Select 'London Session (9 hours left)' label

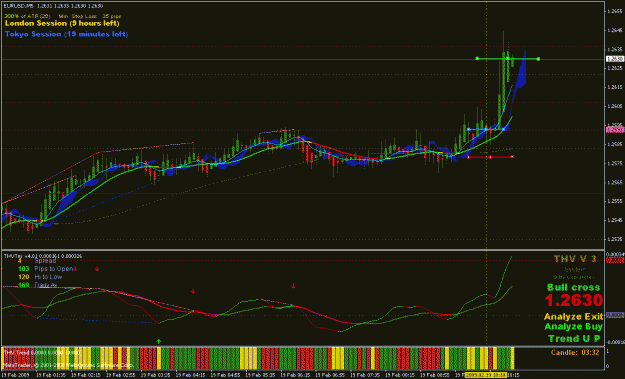[x=62, y=24]
